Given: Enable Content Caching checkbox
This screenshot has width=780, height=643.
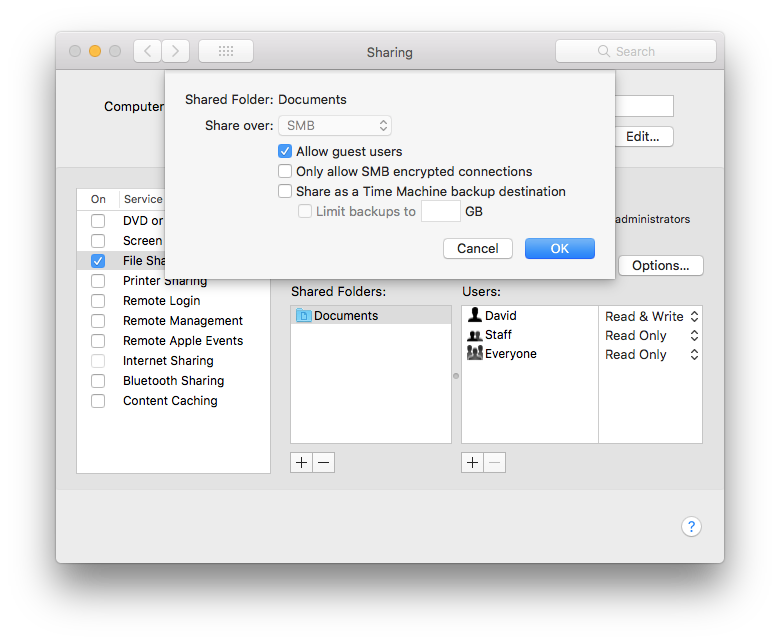Looking at the screenshot, I should click(x=98, y=401).
